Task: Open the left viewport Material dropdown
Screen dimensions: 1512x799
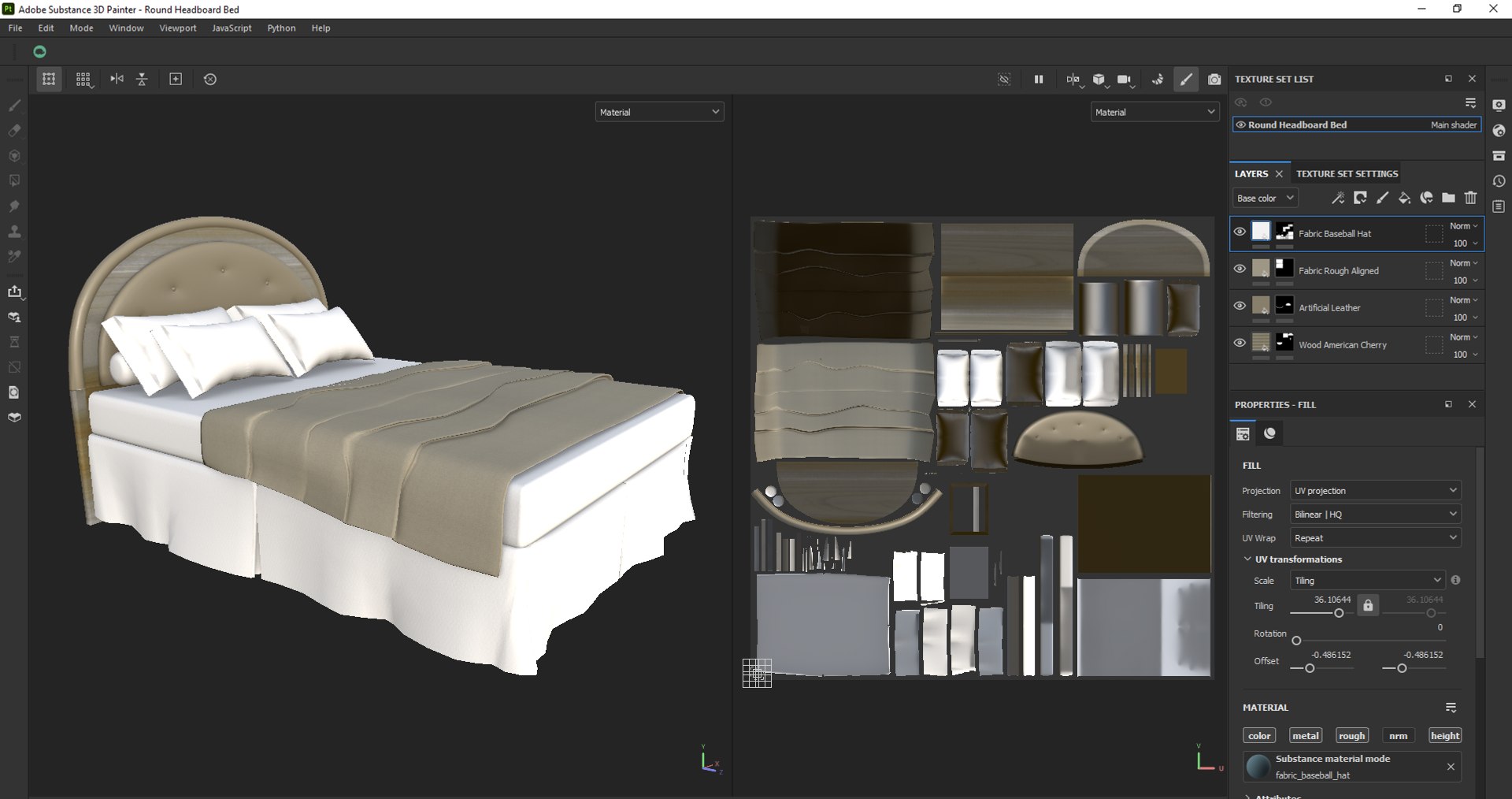Action: click(659, 112)
